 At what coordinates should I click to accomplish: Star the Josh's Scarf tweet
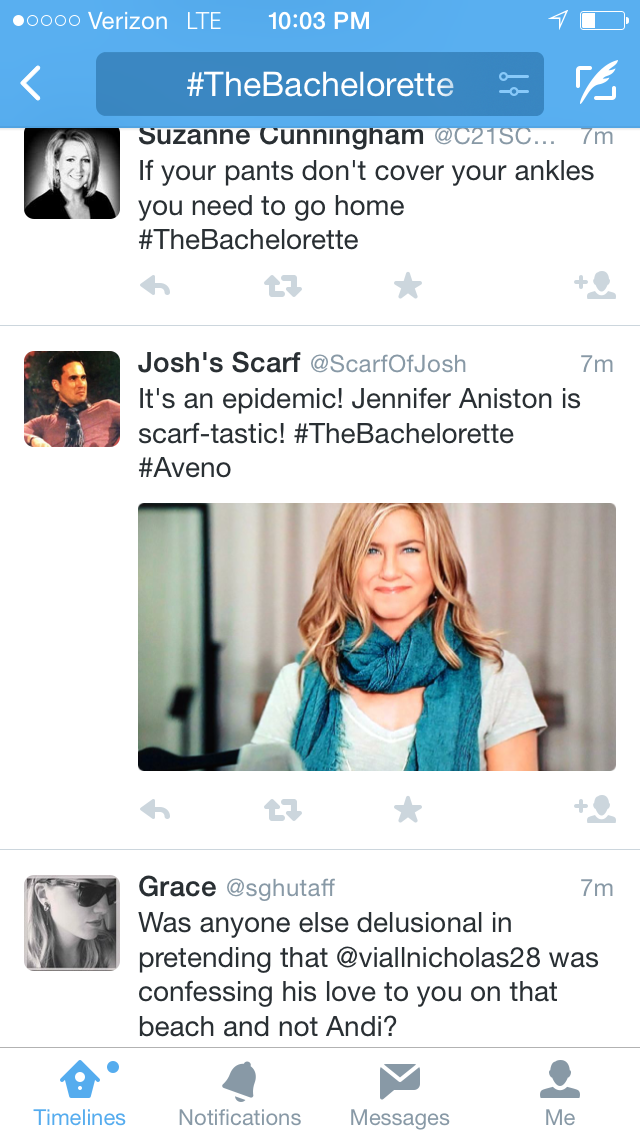point(408,809)
